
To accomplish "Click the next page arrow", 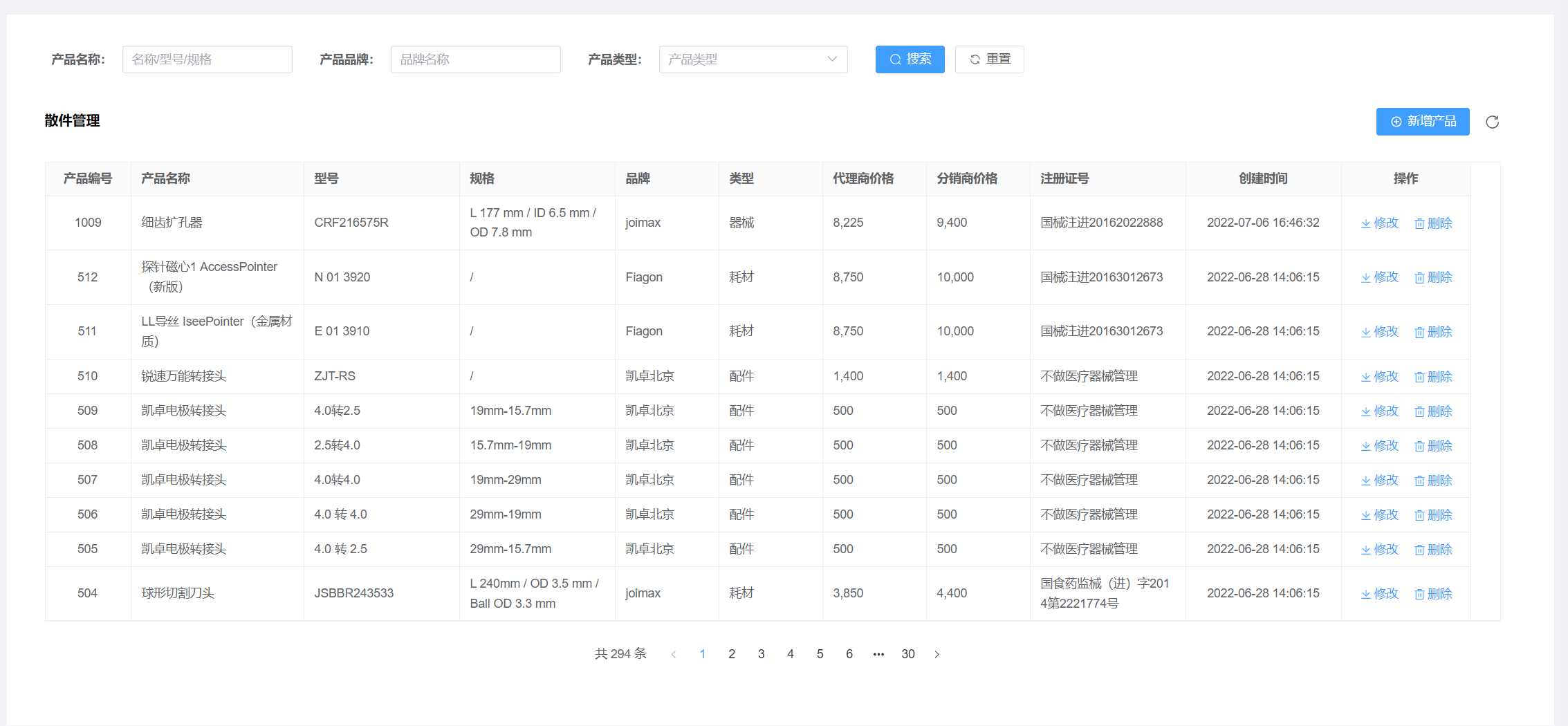I will pyautogui.click(x=937, y=654).
